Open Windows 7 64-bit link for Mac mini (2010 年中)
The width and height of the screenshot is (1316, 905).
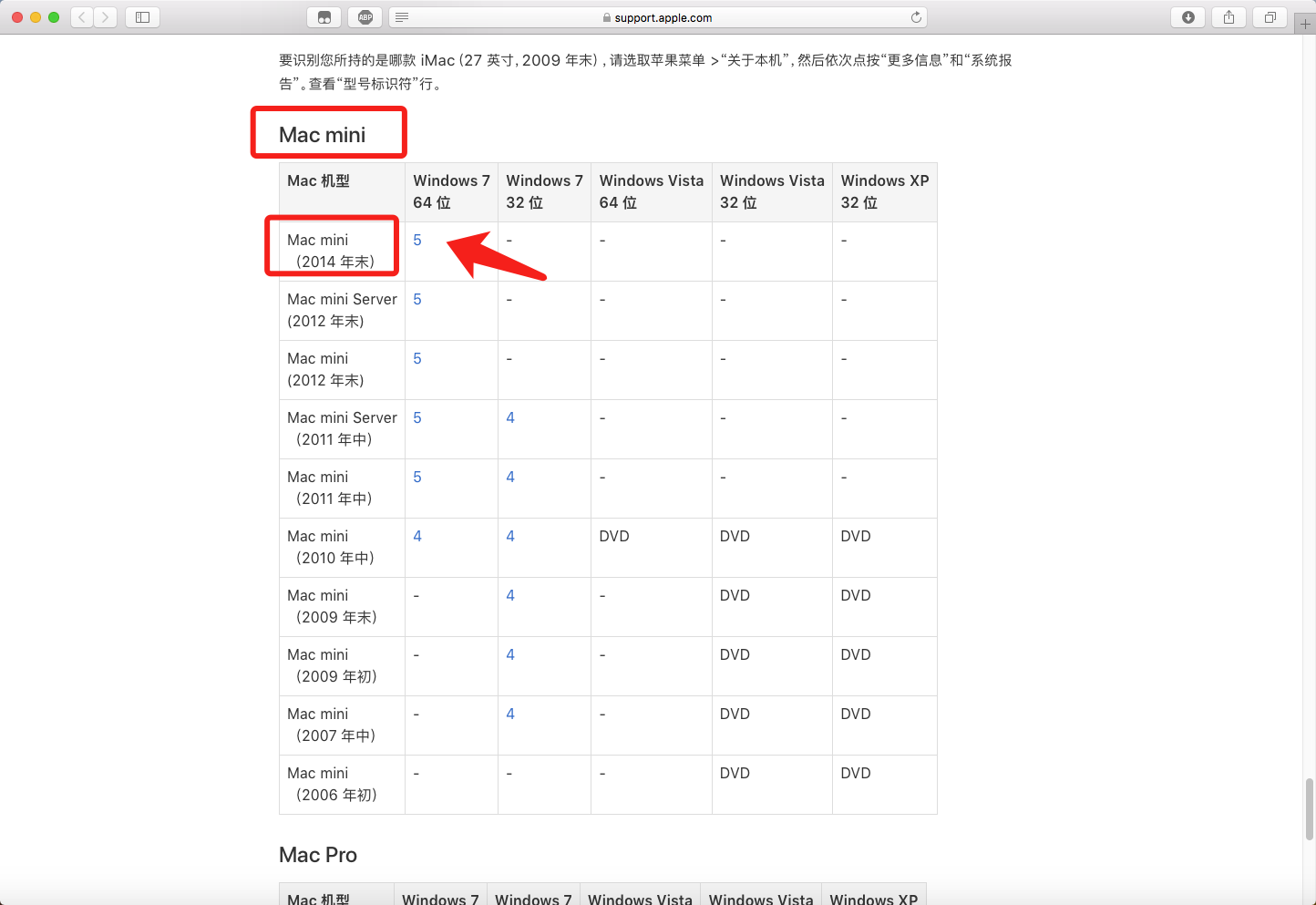click(x=417, y=536)
